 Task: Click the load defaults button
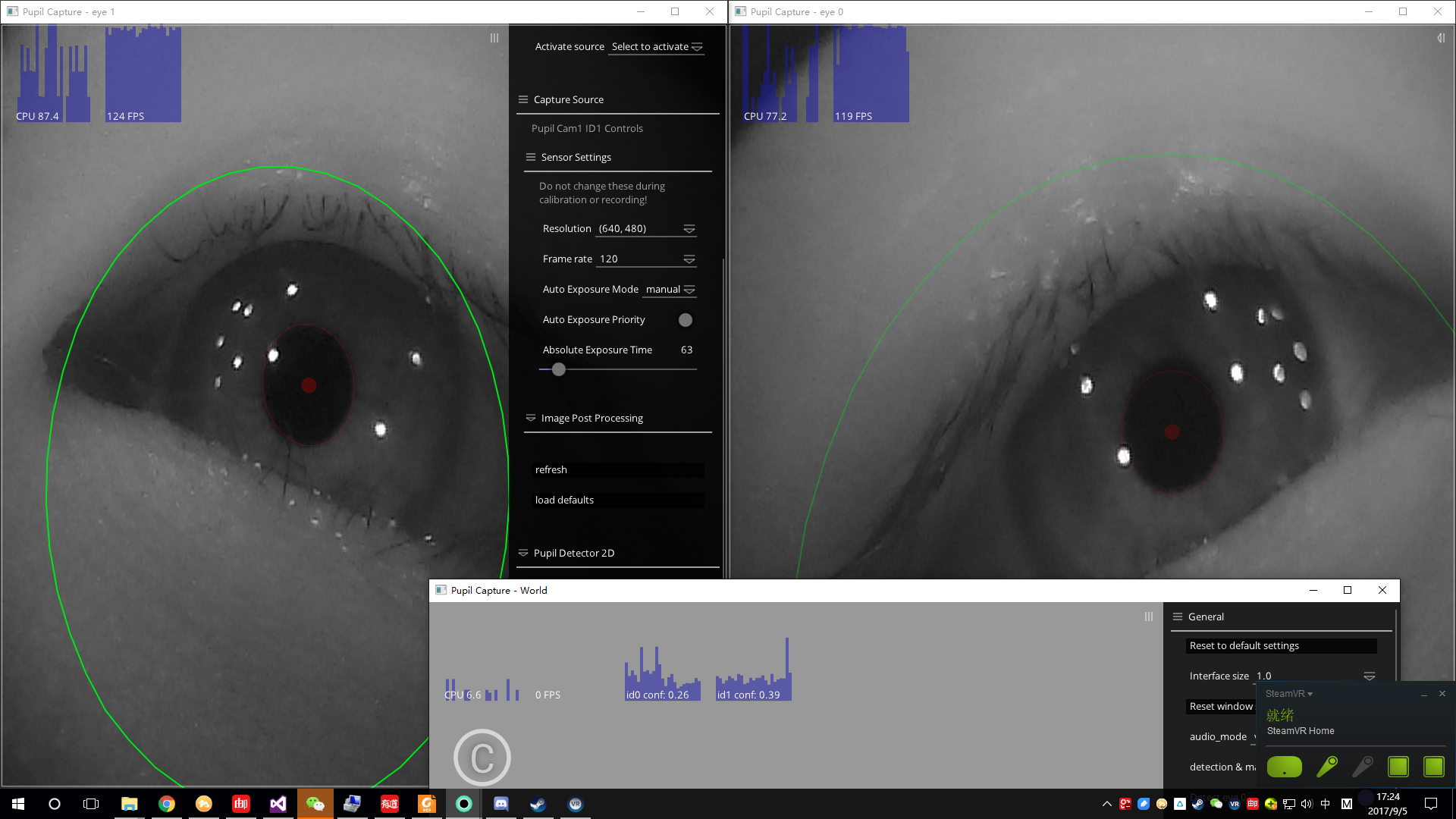(x=618, y=500)
